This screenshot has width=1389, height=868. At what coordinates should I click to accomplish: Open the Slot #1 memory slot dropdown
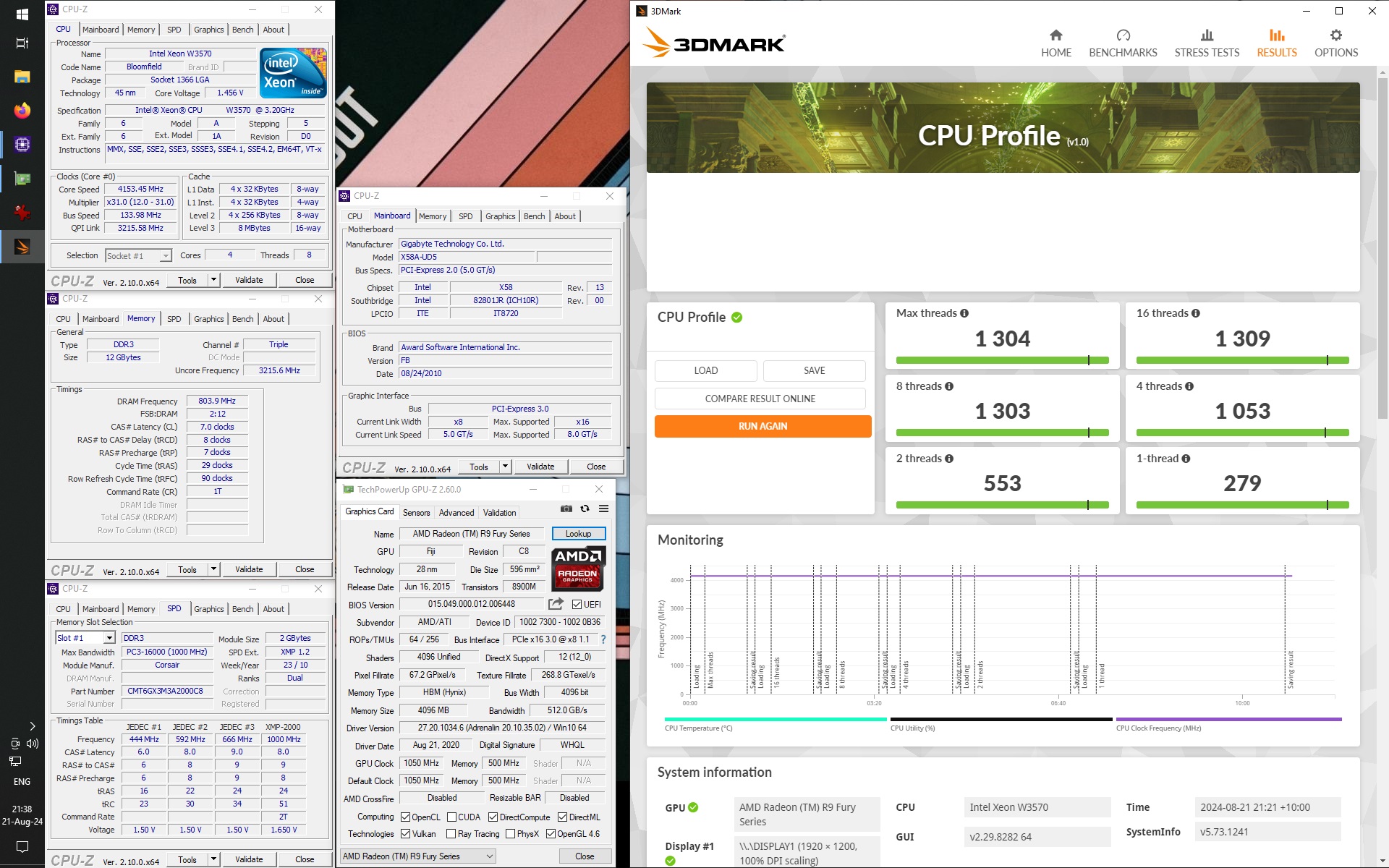tap(85, 638)
